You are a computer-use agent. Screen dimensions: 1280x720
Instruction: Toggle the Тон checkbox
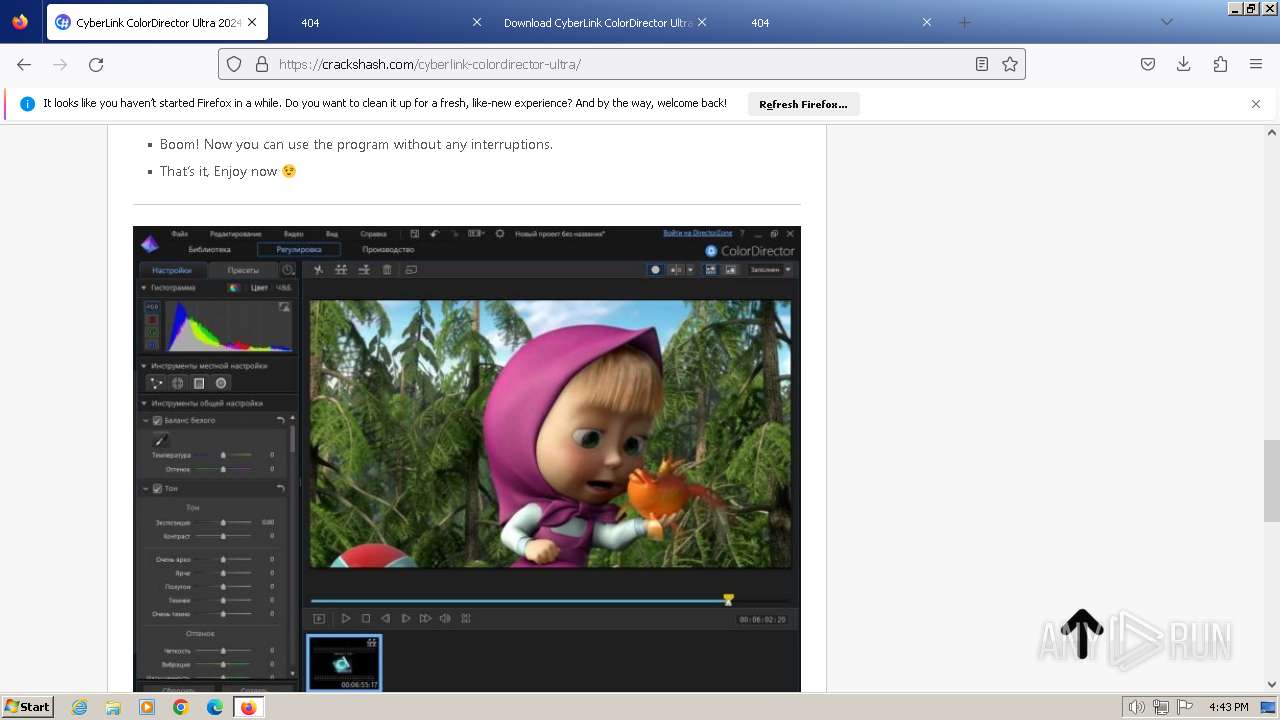coord(157,489)
